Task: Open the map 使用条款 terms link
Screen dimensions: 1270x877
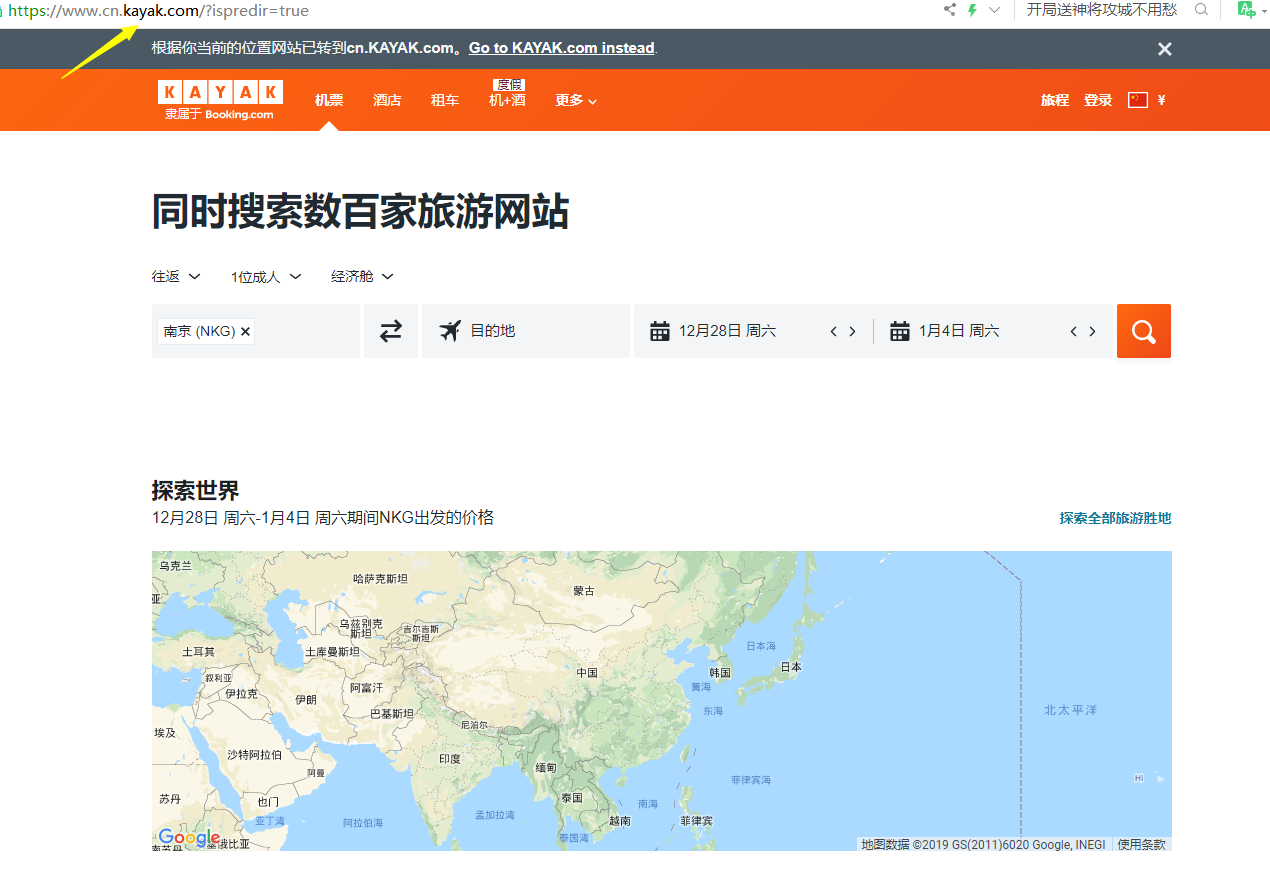Action: pyautogui.click(x=1142, y=845)
